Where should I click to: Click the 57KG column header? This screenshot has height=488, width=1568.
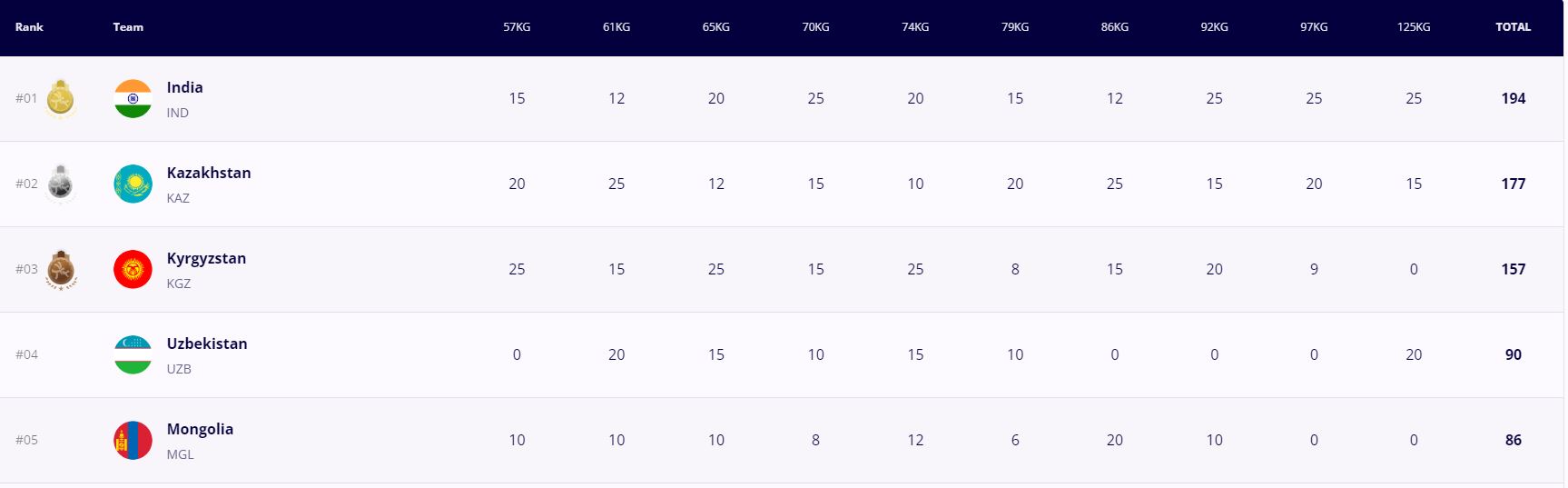click(x=517, y=27)
